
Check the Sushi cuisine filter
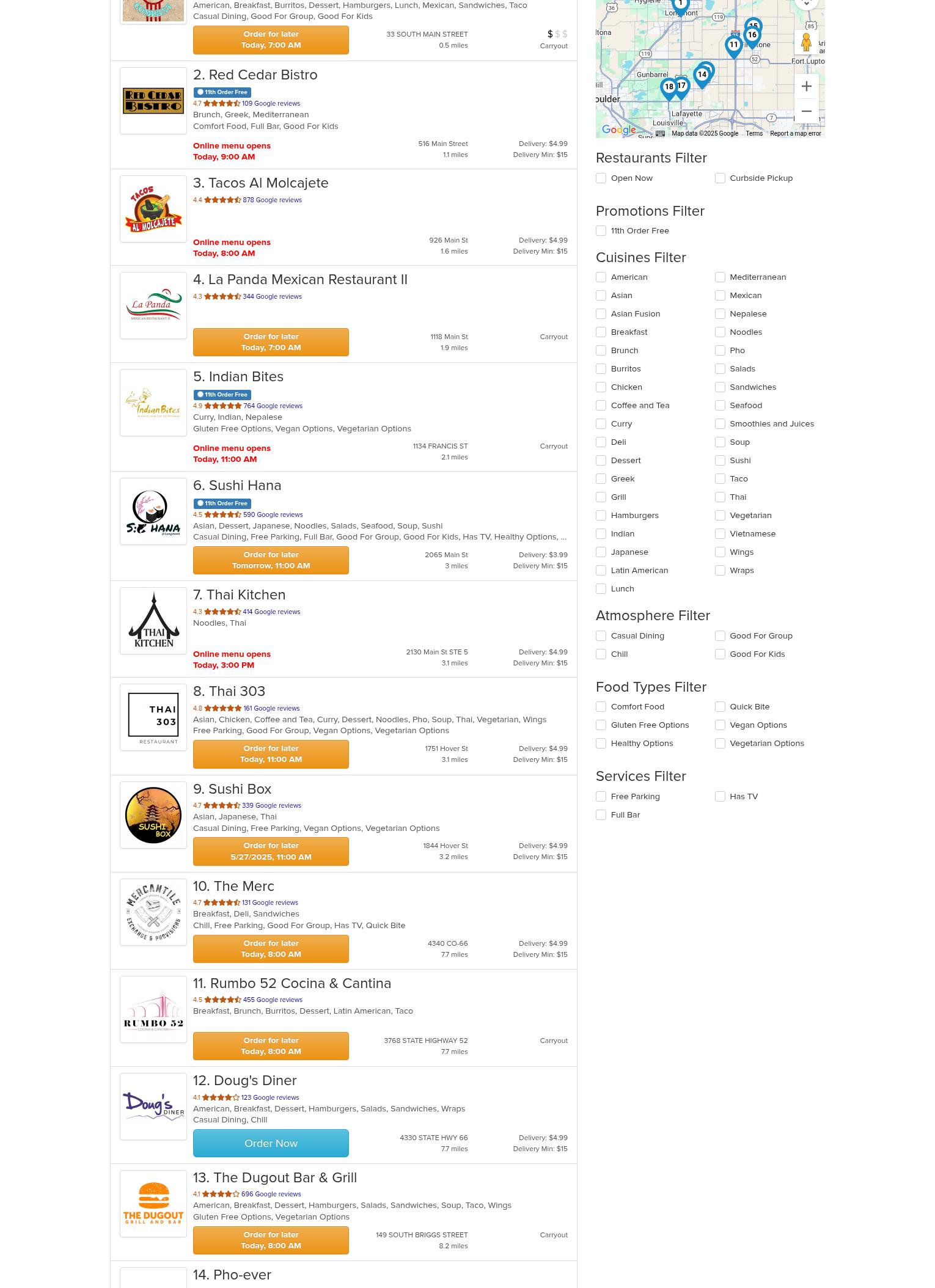[720, 461]
